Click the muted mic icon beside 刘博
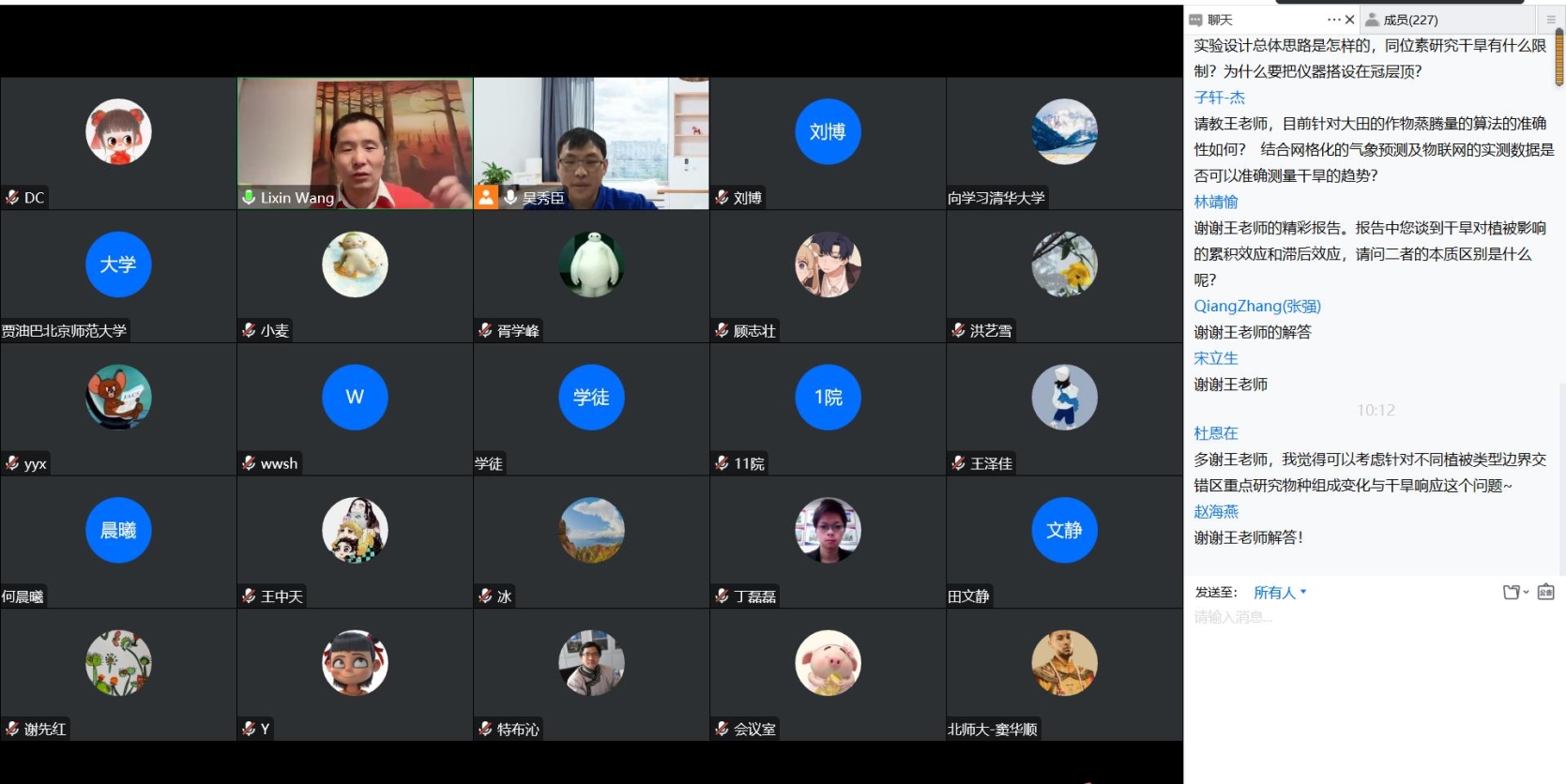The image size is (1566, 784). click(722, 198)
